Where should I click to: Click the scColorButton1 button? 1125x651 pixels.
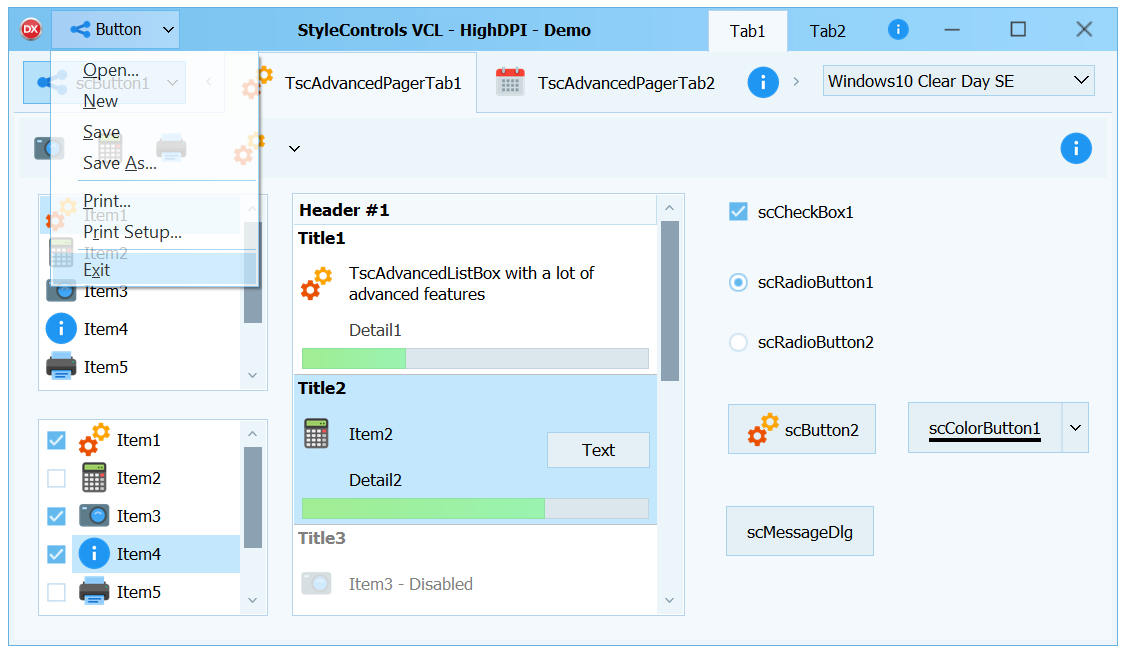[984, 428]
